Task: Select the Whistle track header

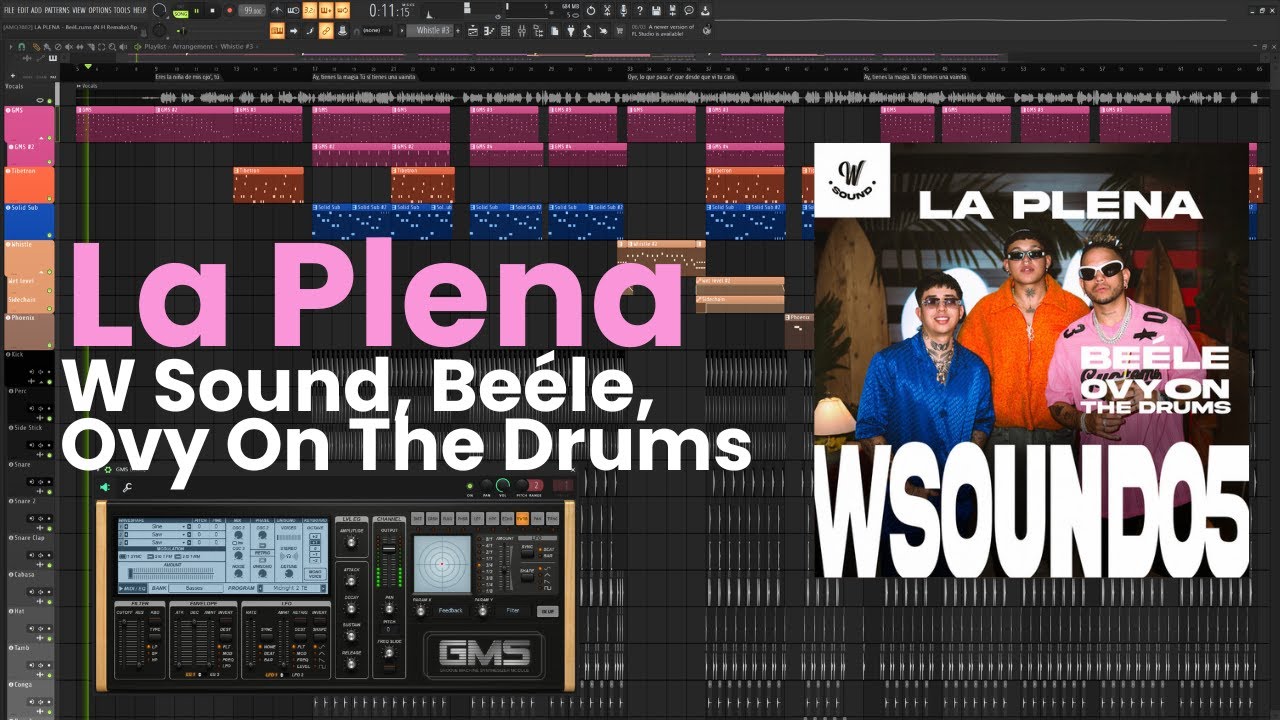Action: [29, 258]
